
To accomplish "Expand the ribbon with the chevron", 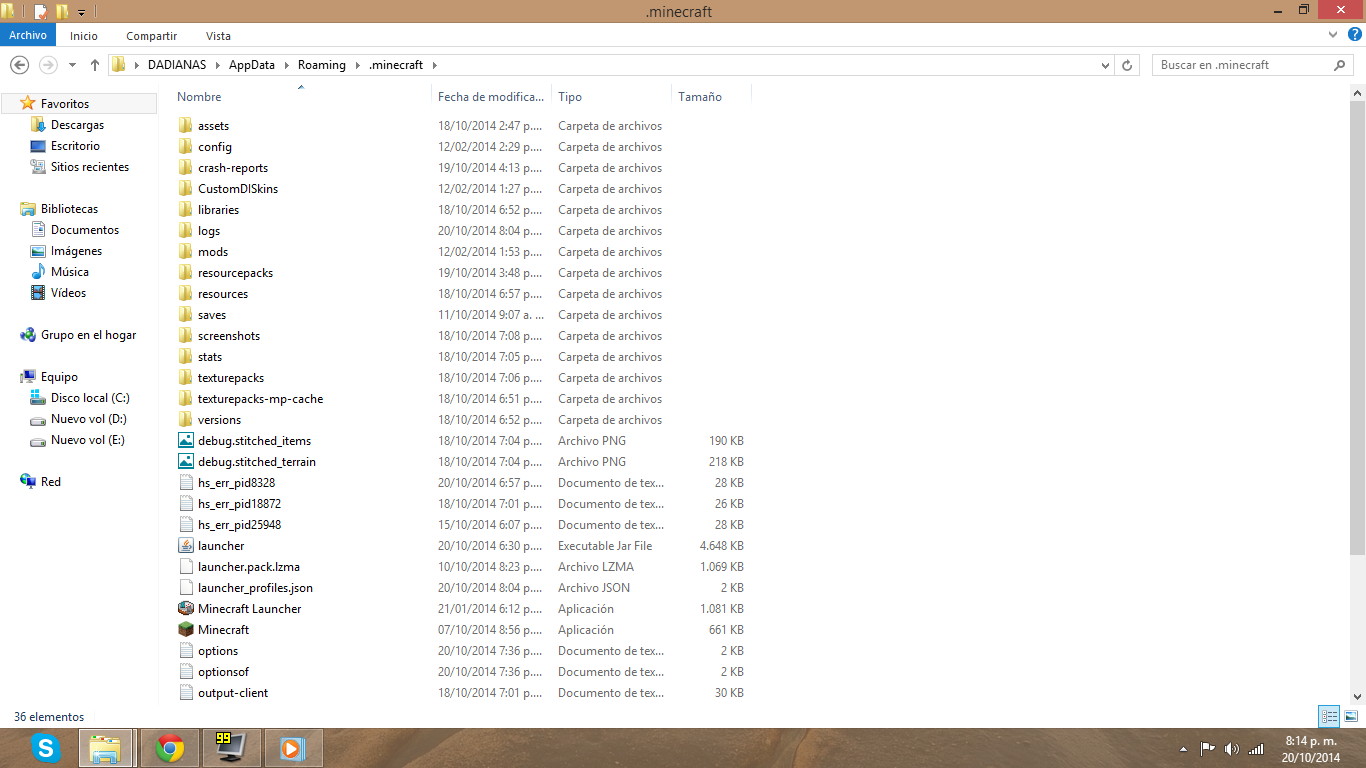I will [x=1333, y=35].
